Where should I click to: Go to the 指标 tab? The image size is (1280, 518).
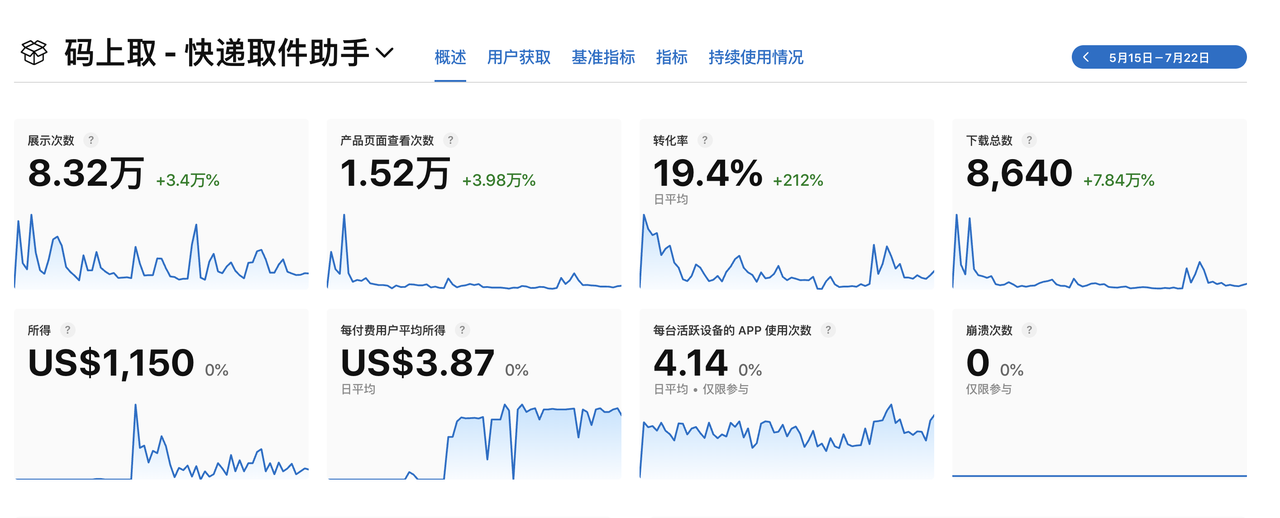(672, 57)
